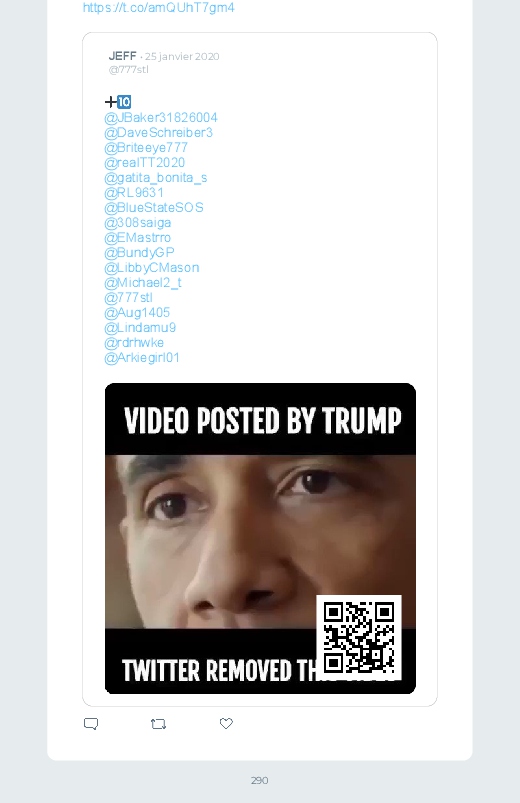Open the @rdrhwke mention link
This screenshot has width=520, height=803.
(x=134, y=343)
